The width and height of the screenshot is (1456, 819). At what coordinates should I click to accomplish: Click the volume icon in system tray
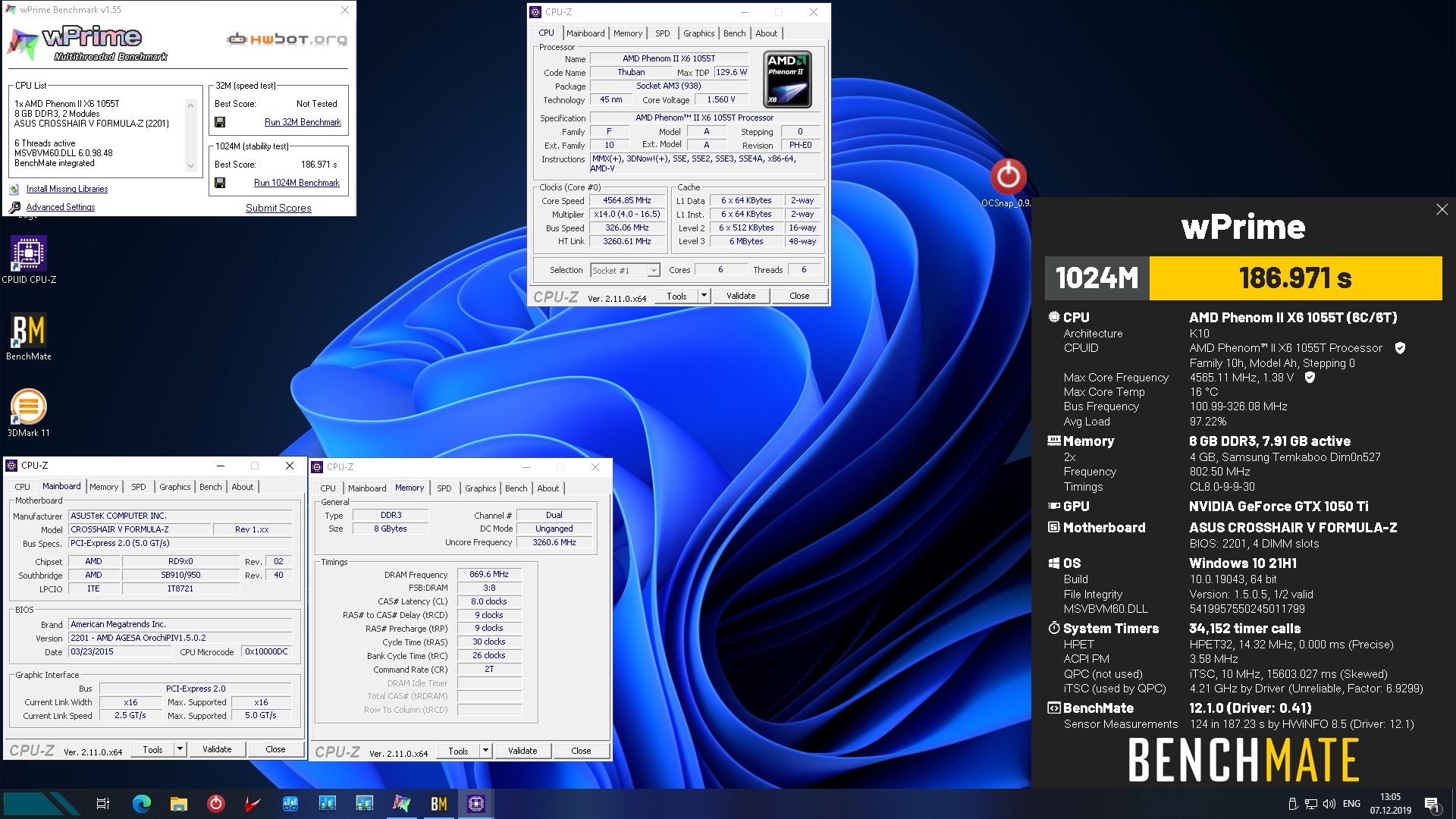click(x=1329, y=804)
